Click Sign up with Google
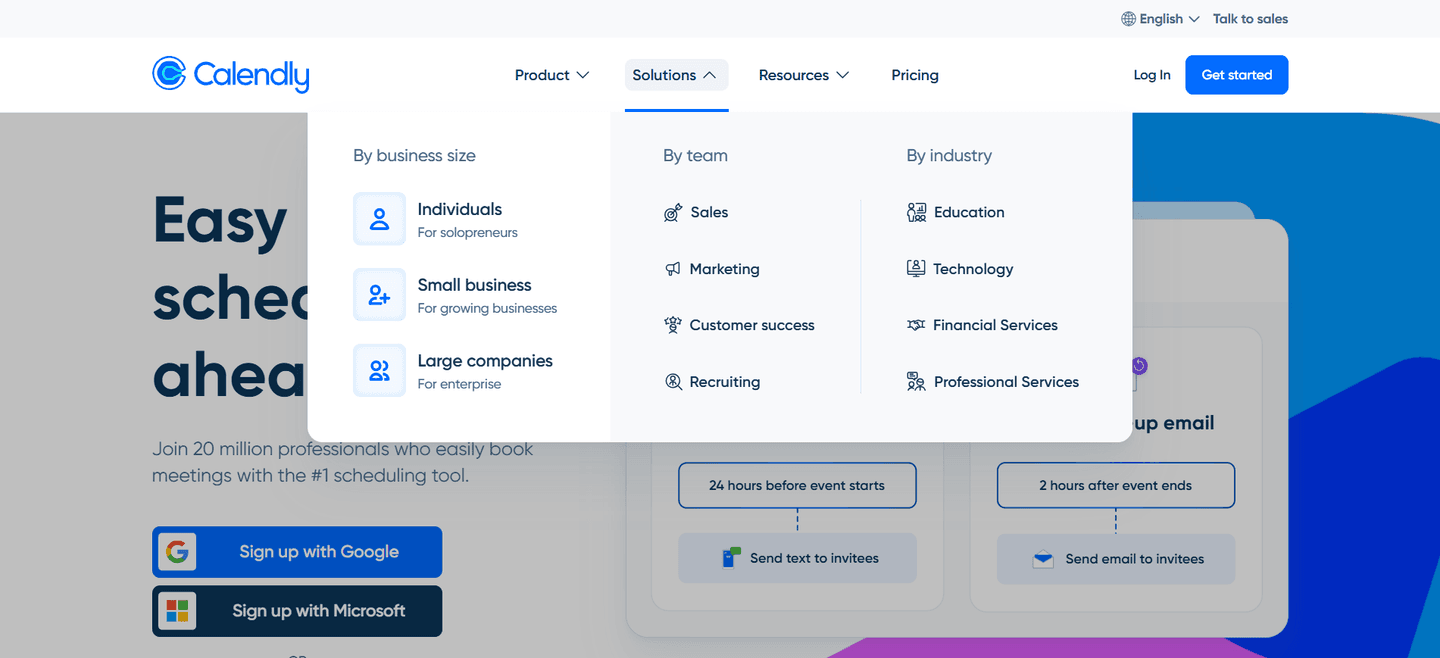1440x658 pixels. (x=297, y=552)
